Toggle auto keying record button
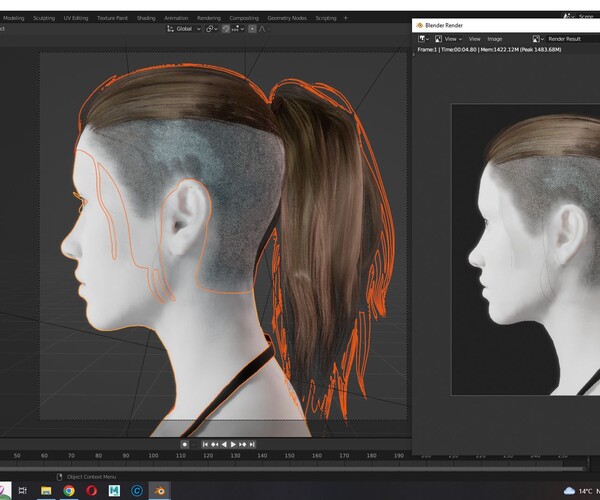This screenshot has width=600, height=500. pos(185,444)
